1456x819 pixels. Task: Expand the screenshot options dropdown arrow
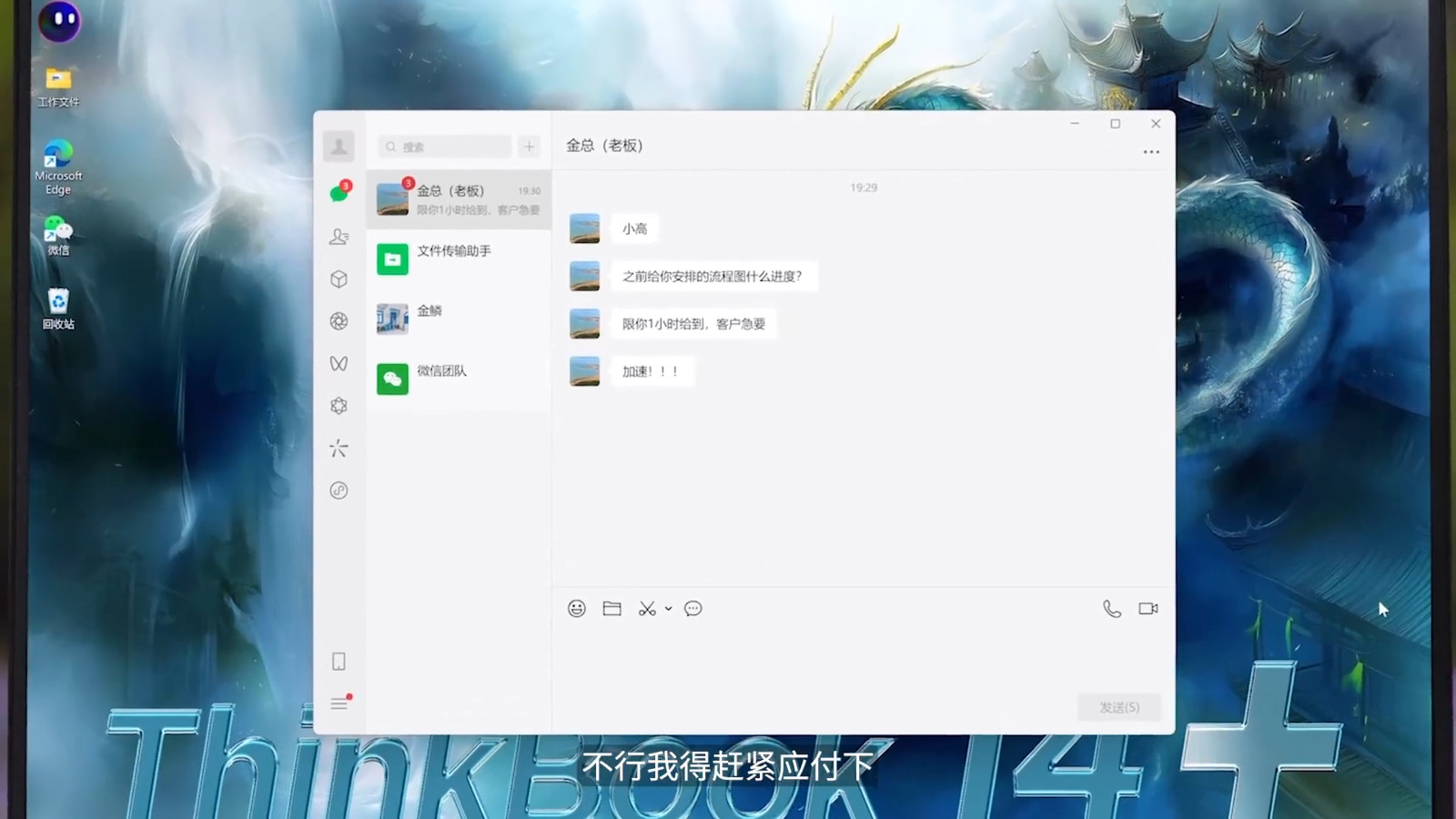point(668,609)
